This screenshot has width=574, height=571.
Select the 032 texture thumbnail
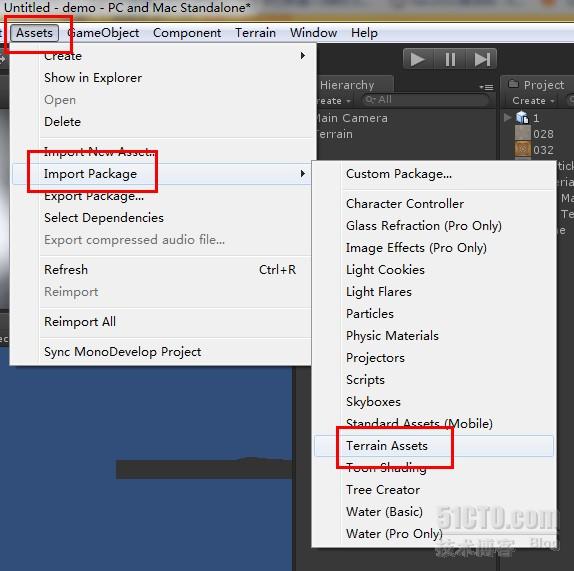click(x=522, y=149)
